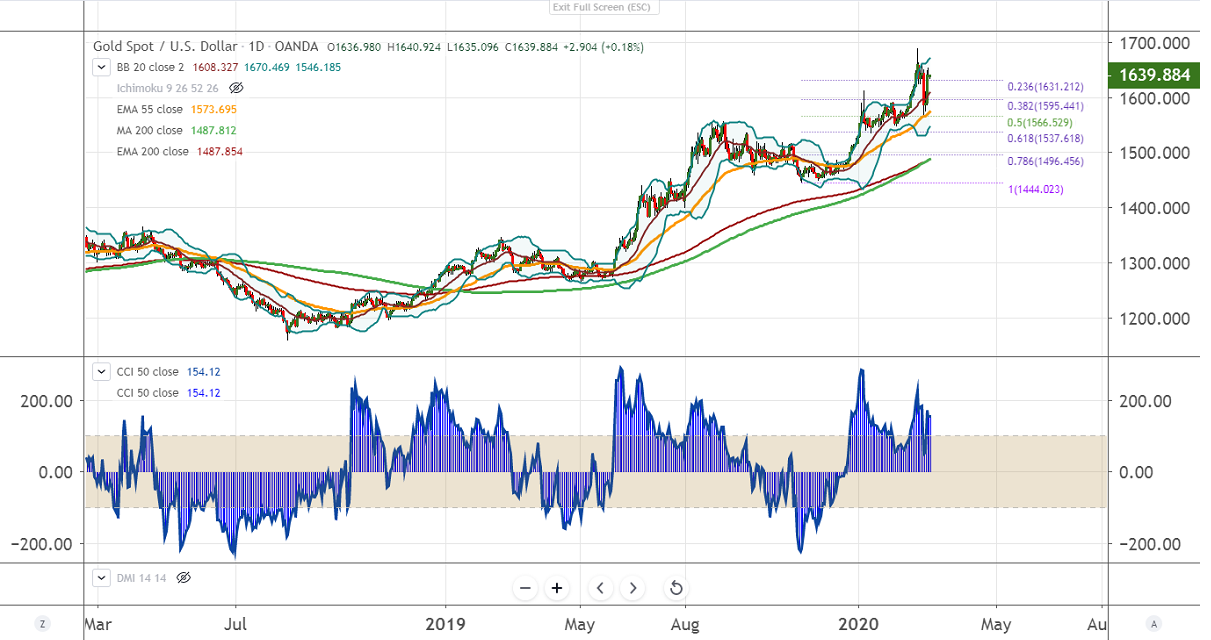
Task: Click the low price L1635.096 in header
Action: (x=474, y=47)
